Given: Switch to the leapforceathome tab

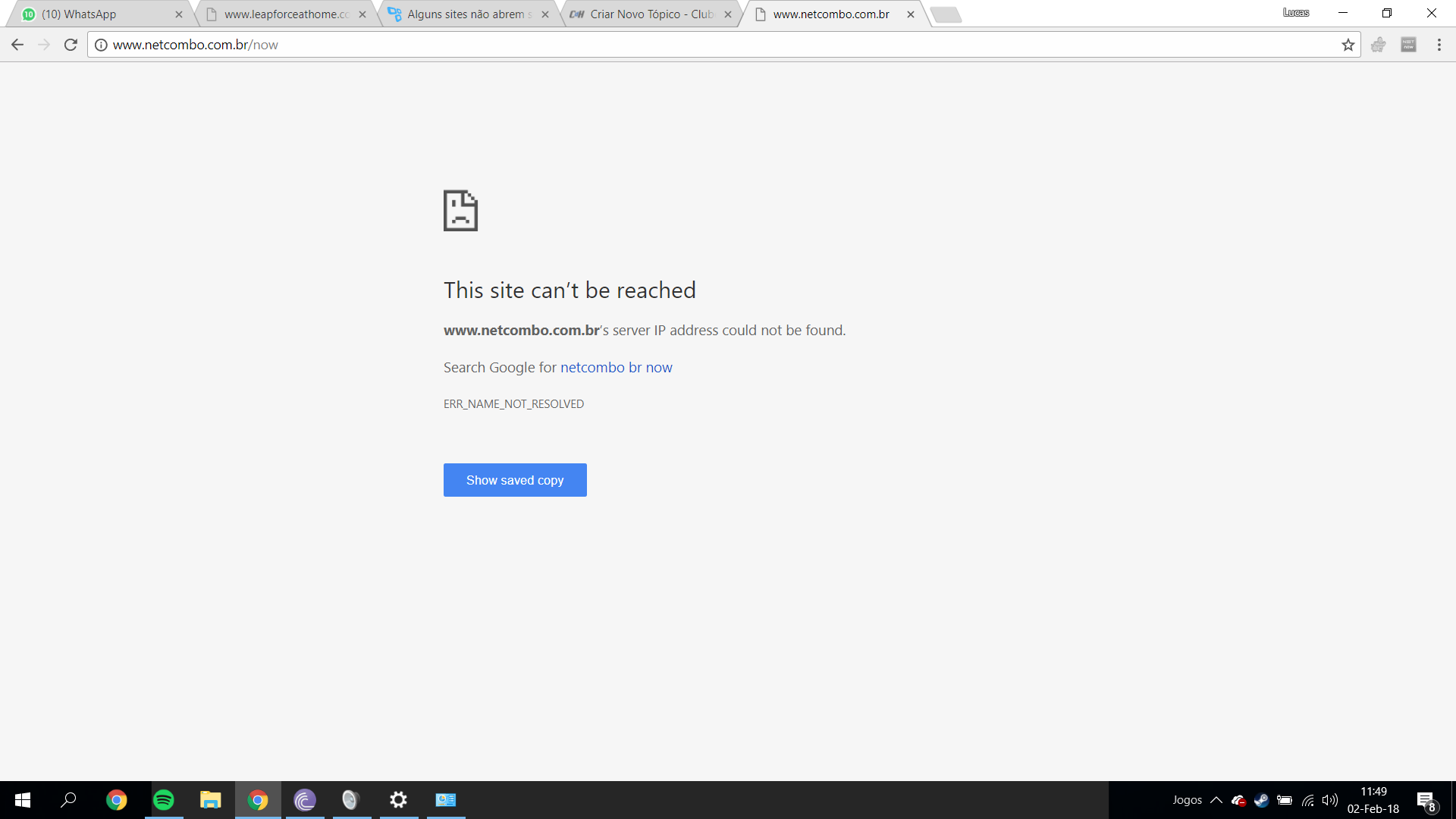Looking at the screenshot, I should [284, 14].
